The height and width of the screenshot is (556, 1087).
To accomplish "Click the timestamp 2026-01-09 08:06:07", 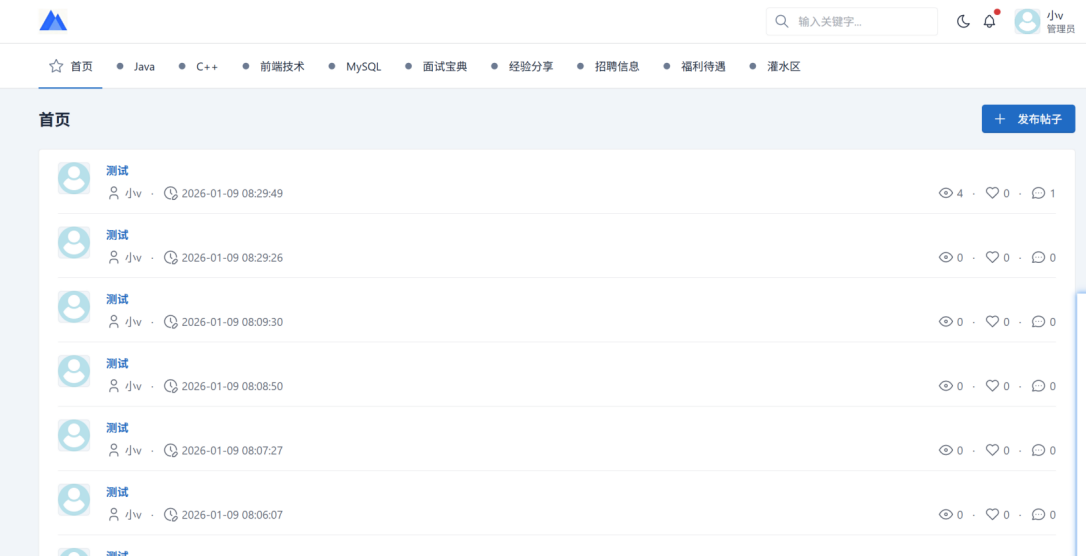I will 232,515.
